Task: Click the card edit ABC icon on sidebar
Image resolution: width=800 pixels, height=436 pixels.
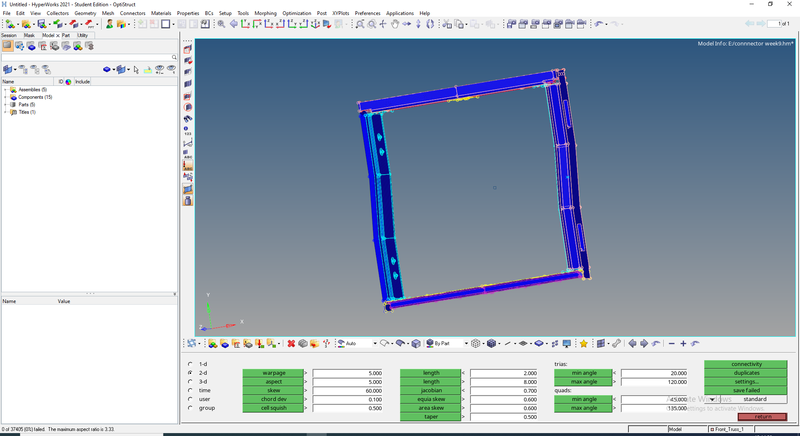Action: click(188, 166)
